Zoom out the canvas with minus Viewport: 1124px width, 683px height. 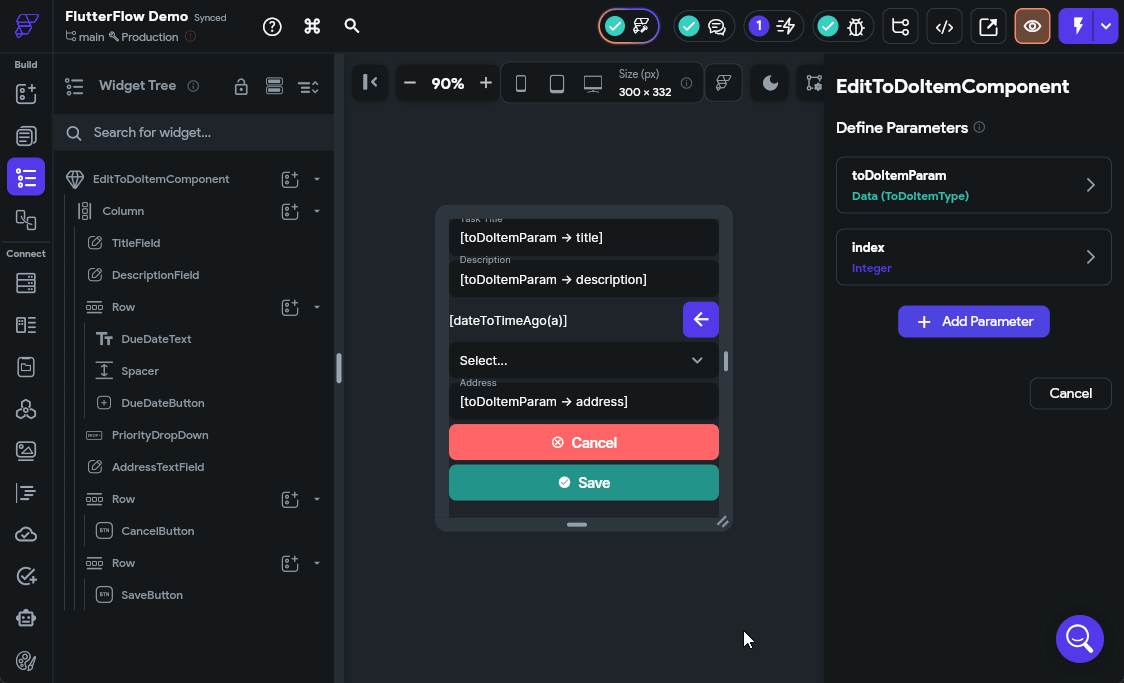click(x=409, y=84)
